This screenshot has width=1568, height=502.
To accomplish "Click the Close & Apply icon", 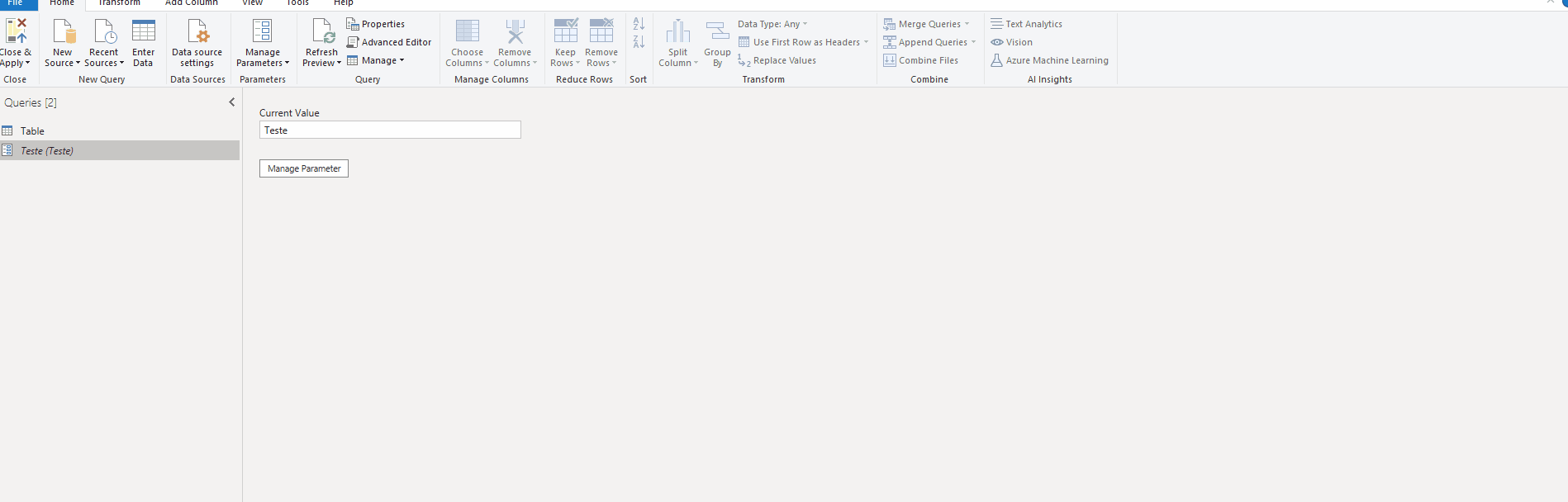I will point(16,31).
